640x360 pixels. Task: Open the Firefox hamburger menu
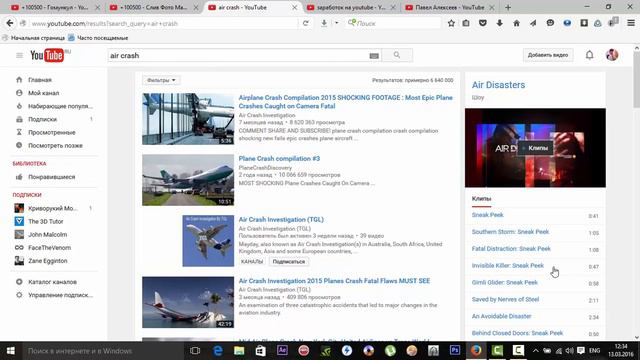[631, 23]
